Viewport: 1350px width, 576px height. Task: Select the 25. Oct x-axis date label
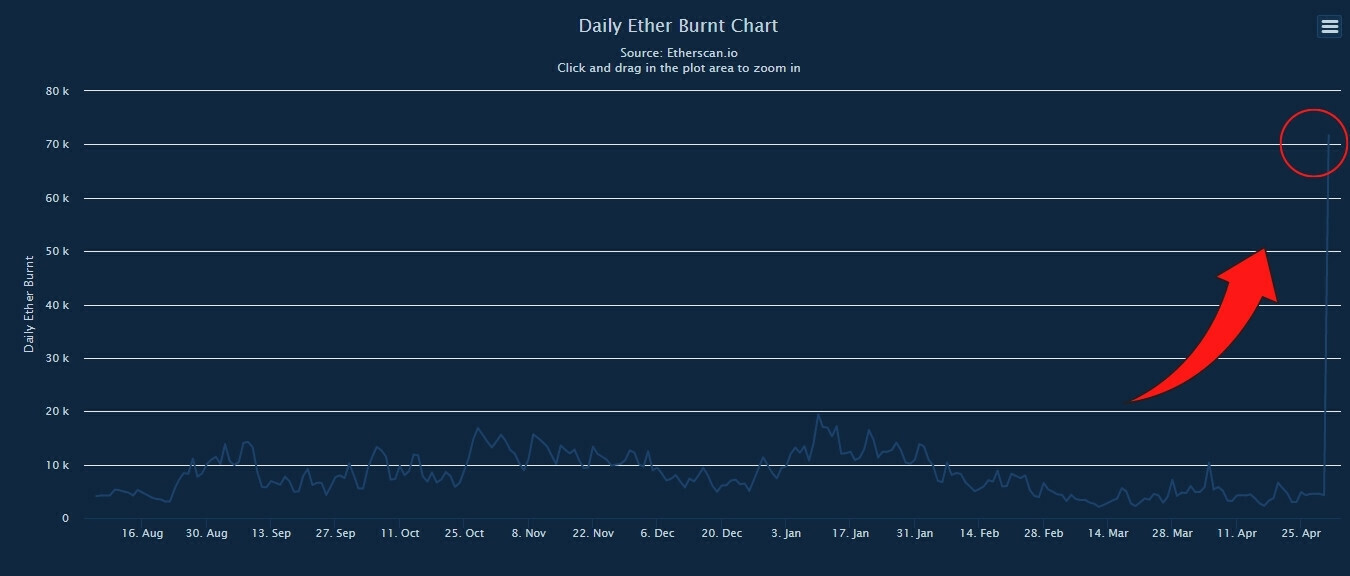pyautogui.click(x=464, y=534)
